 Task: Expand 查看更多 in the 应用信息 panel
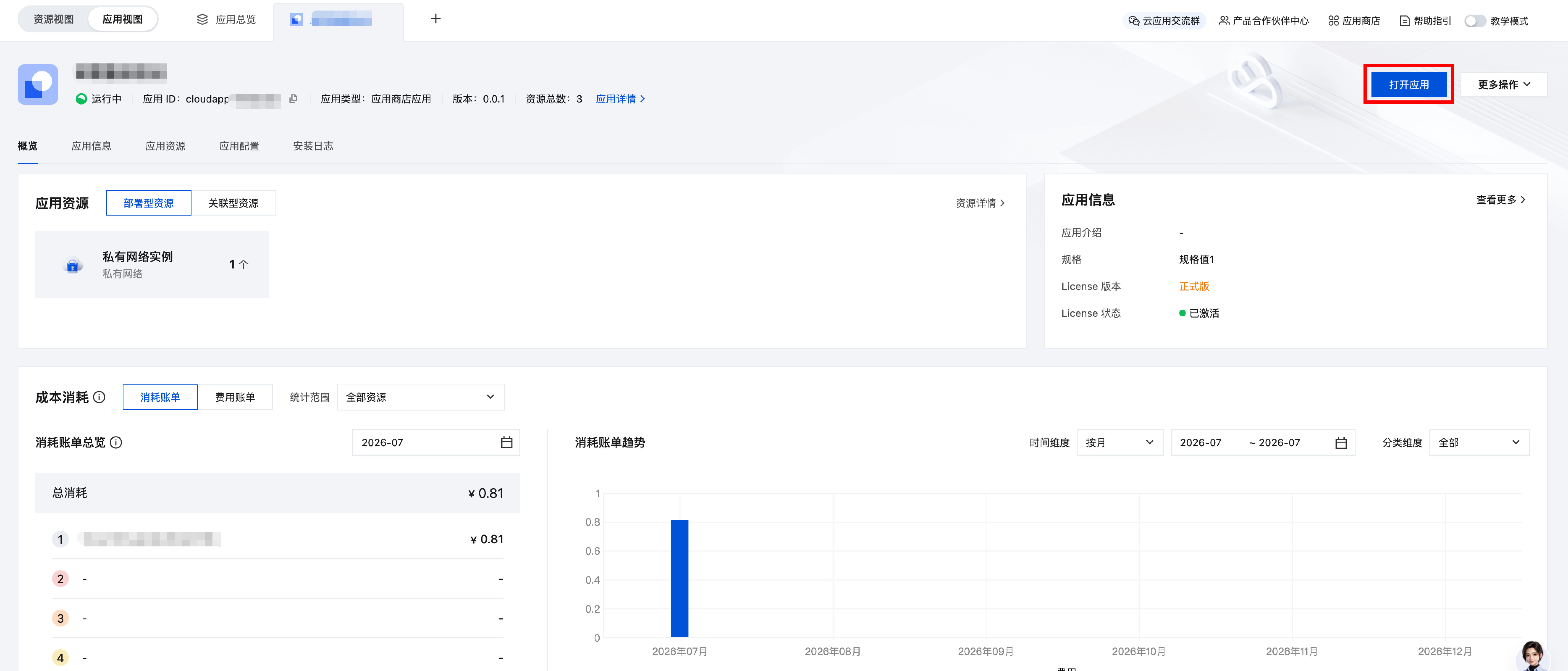[x=1501, y=200]
